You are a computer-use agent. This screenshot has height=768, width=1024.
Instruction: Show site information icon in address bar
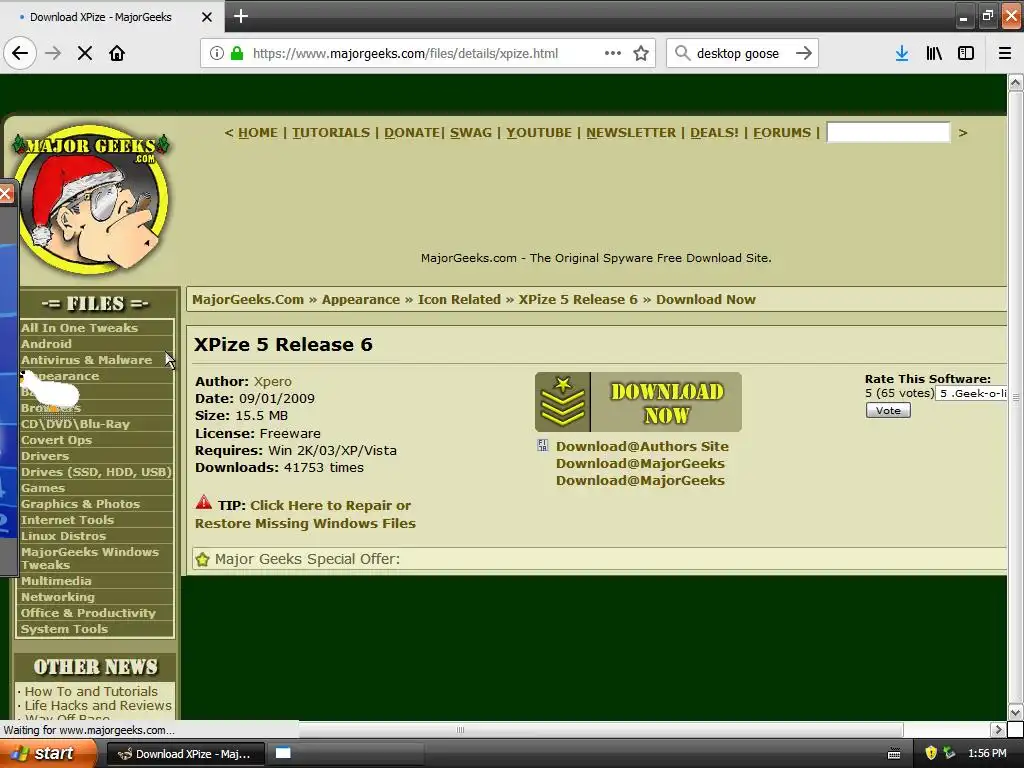pyautogui.click(x=217, y=53)
